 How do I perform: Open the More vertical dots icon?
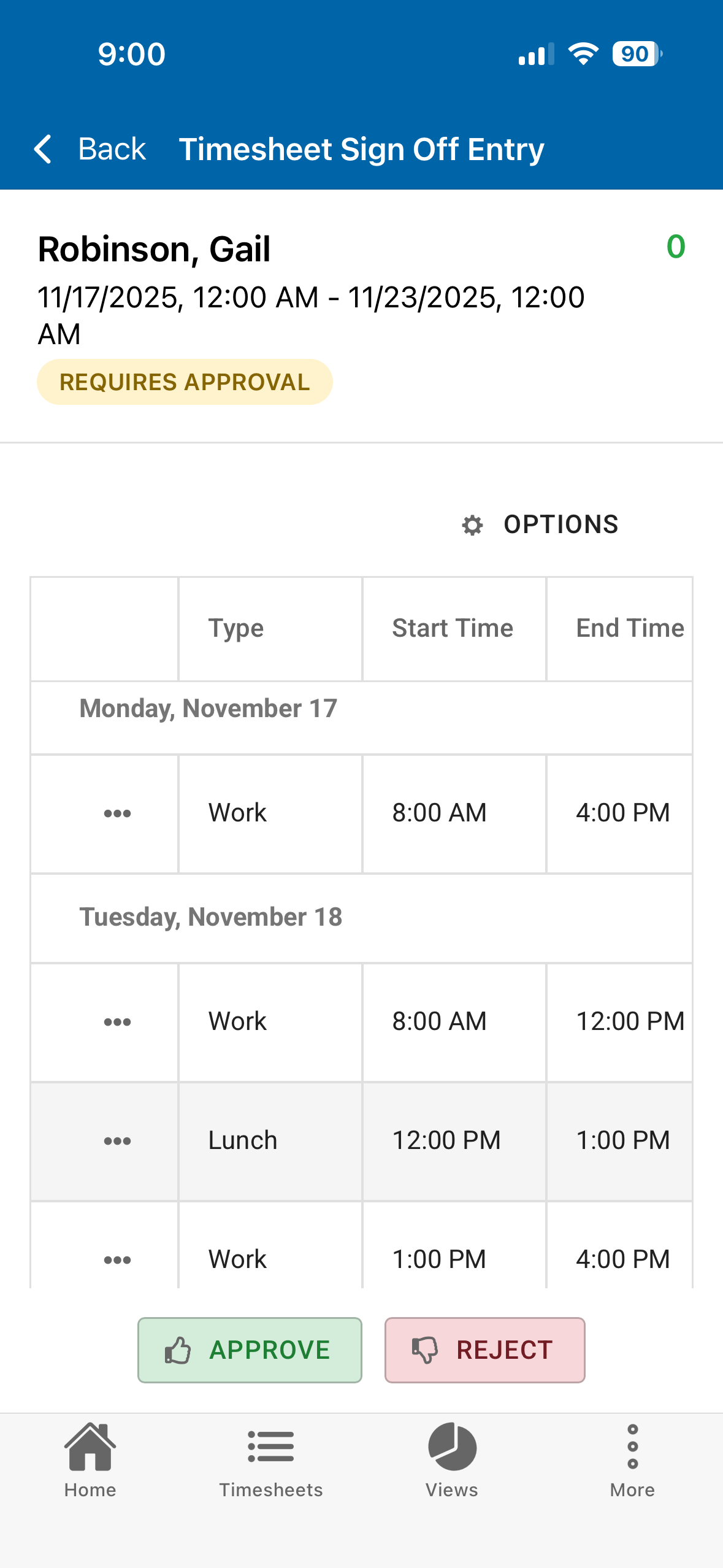click(x=633, y=1447)
